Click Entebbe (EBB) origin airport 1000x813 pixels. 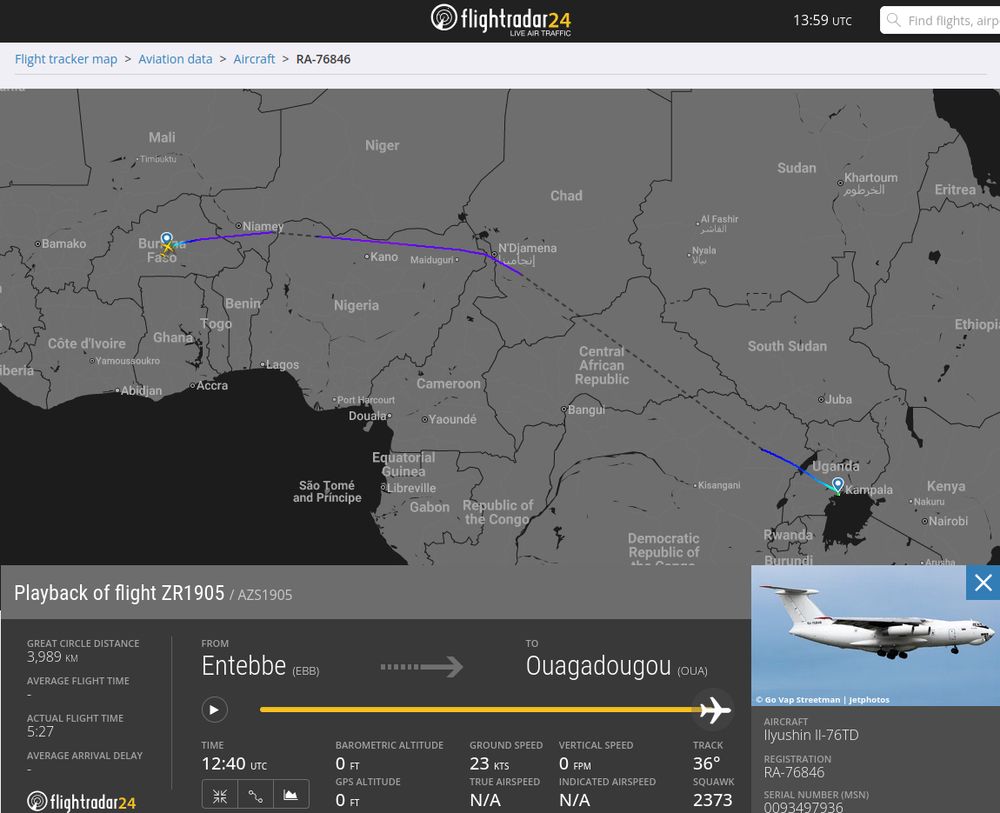260,666
